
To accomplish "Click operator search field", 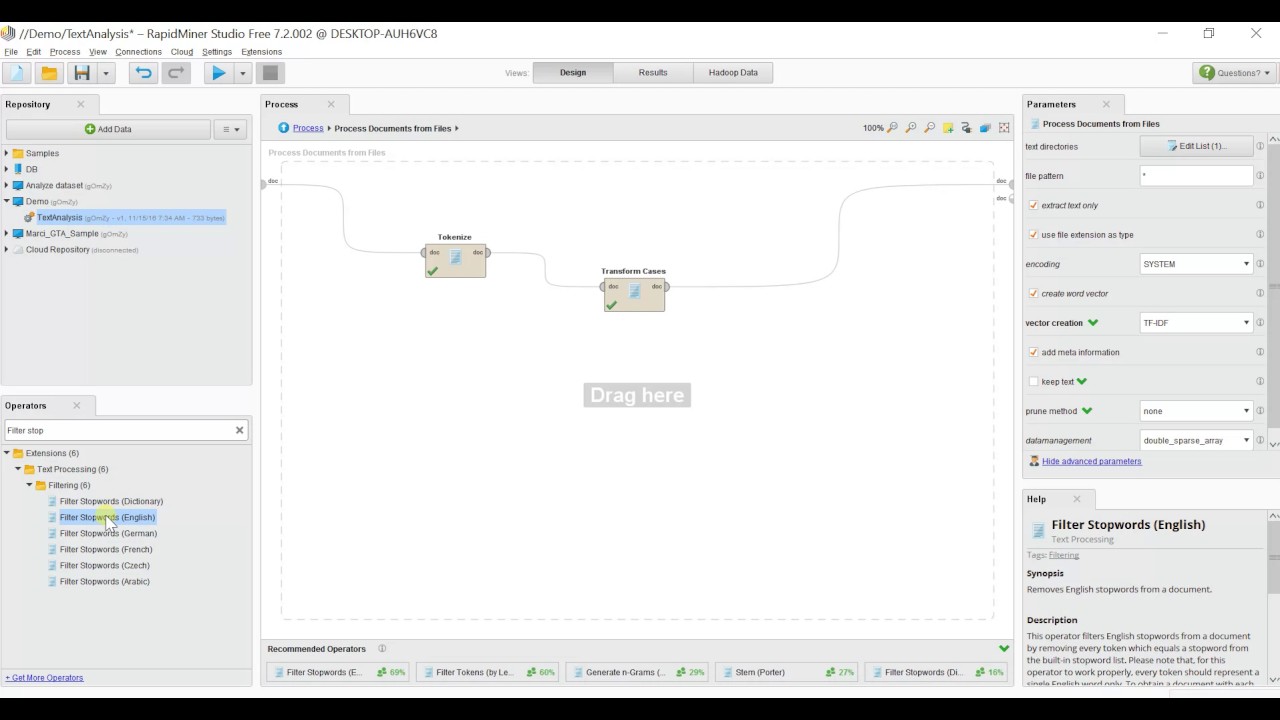I will tap(118, 430).
